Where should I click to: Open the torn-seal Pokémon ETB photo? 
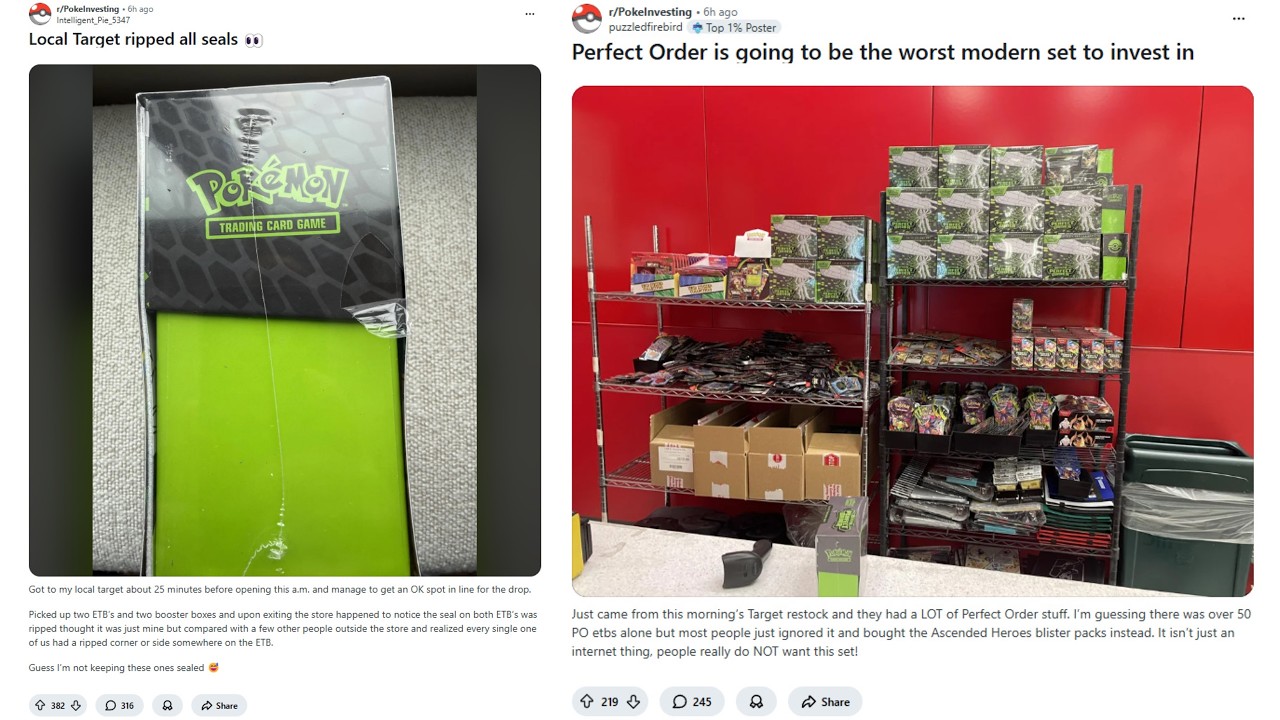pyautogui.click(x=285, y=320)
